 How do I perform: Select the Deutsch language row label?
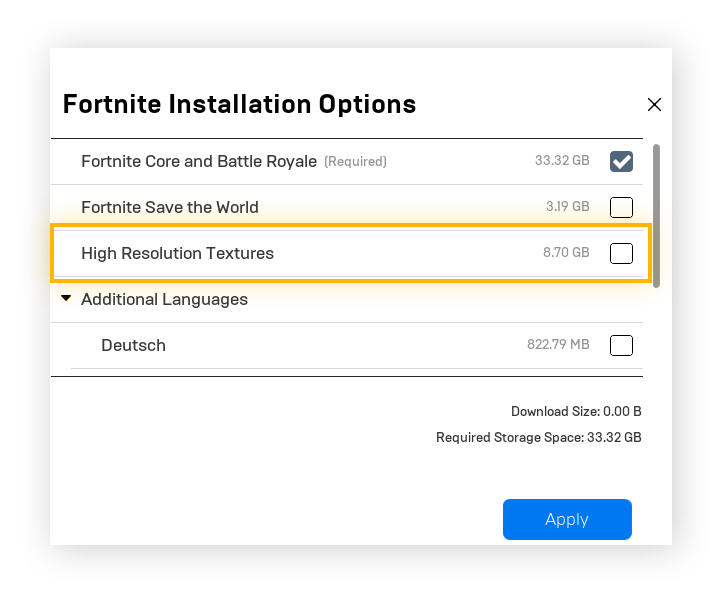click(133, 345)
